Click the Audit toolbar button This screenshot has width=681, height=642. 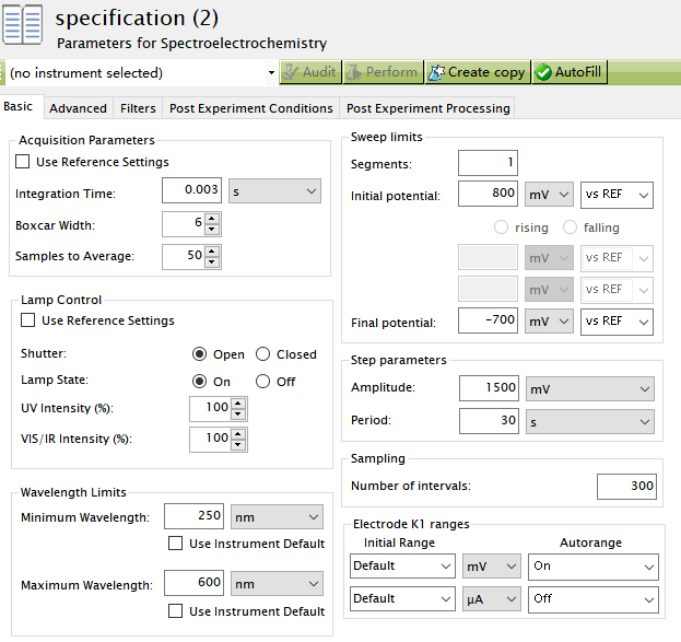coord(309,72)
